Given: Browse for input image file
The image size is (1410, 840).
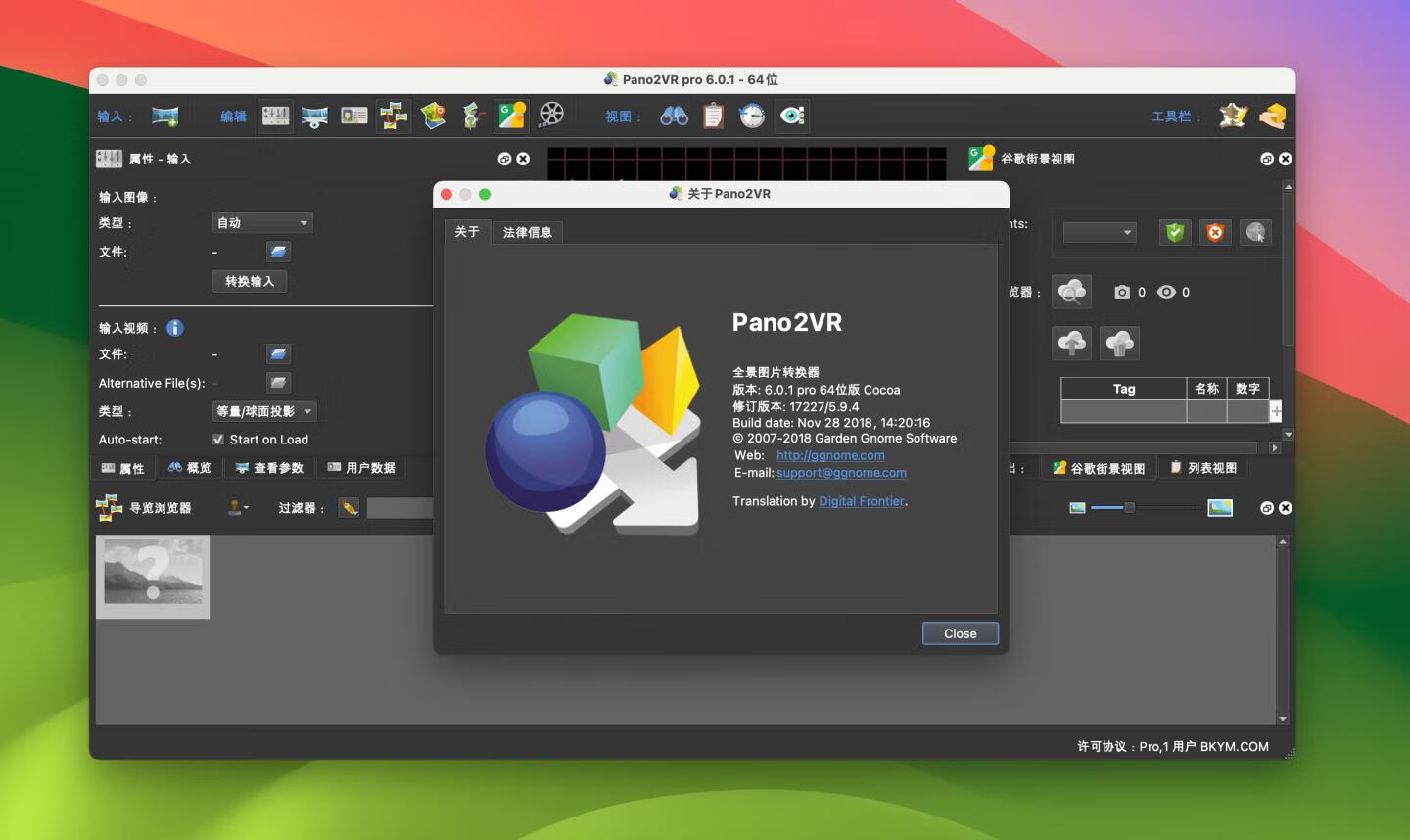Looking at the screenshot, I should [x=279, y=252].
